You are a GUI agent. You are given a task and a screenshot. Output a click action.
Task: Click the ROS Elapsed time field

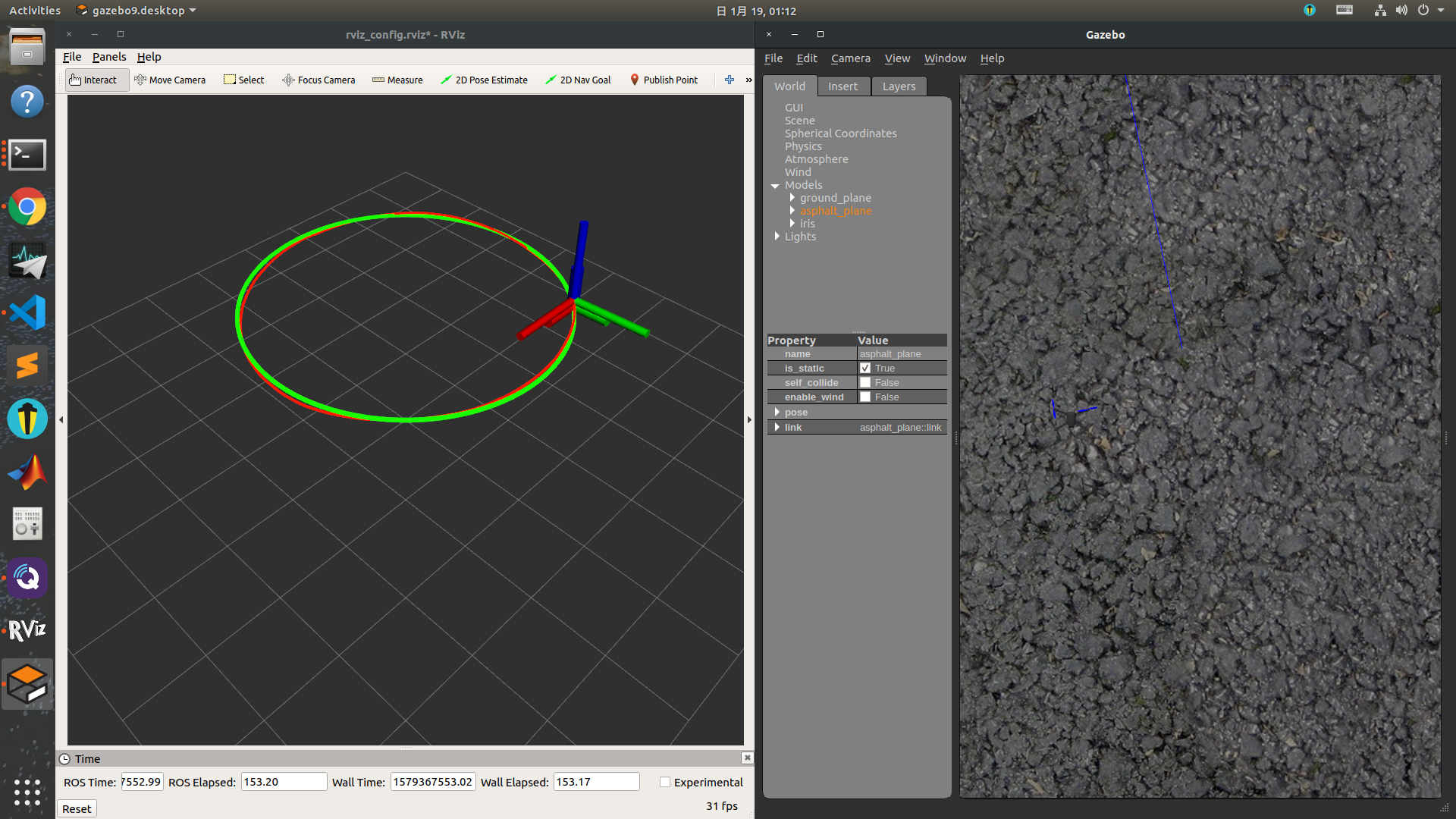click(x=284, y=782)
